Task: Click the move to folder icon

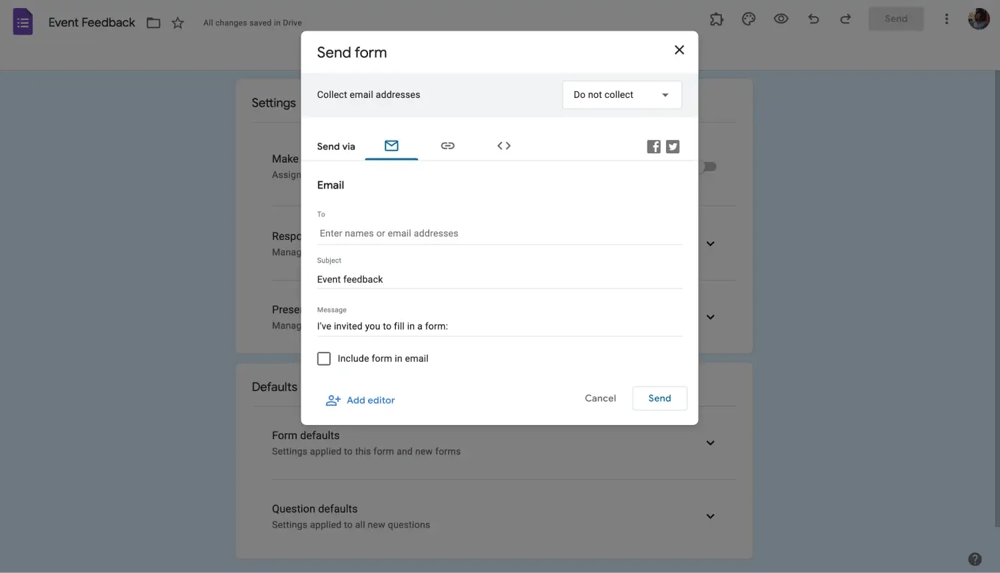Action: [x=153, y=23]
